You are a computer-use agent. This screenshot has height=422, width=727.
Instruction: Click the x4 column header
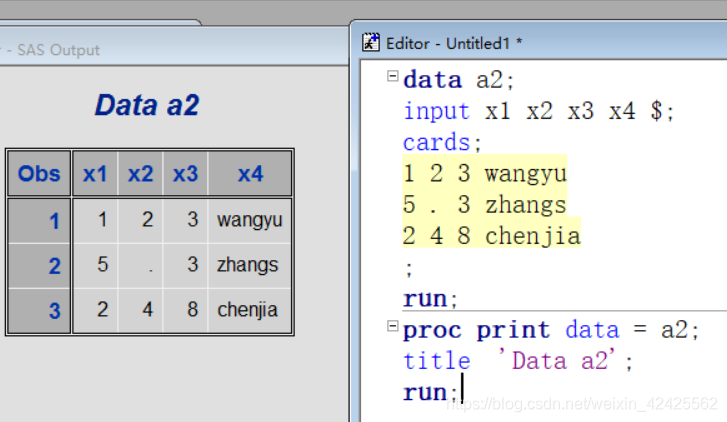click(250, 174)
